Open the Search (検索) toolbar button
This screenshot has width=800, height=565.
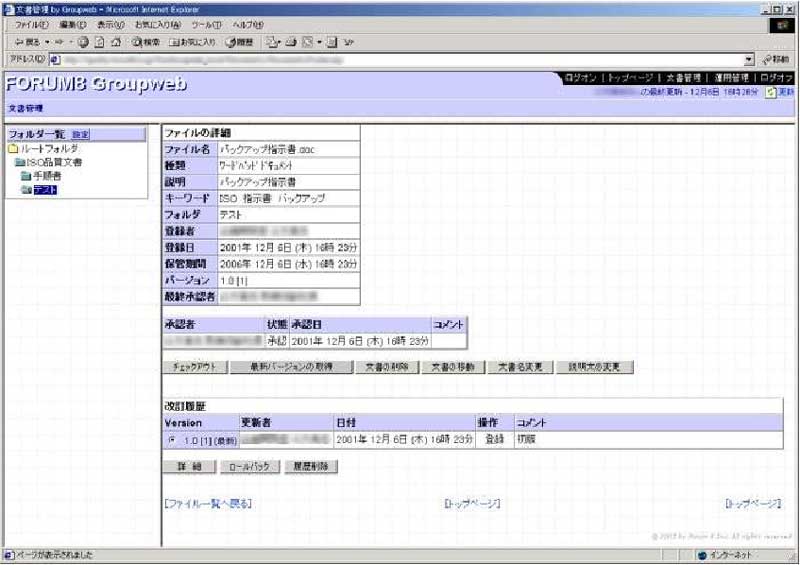point(145,42)
